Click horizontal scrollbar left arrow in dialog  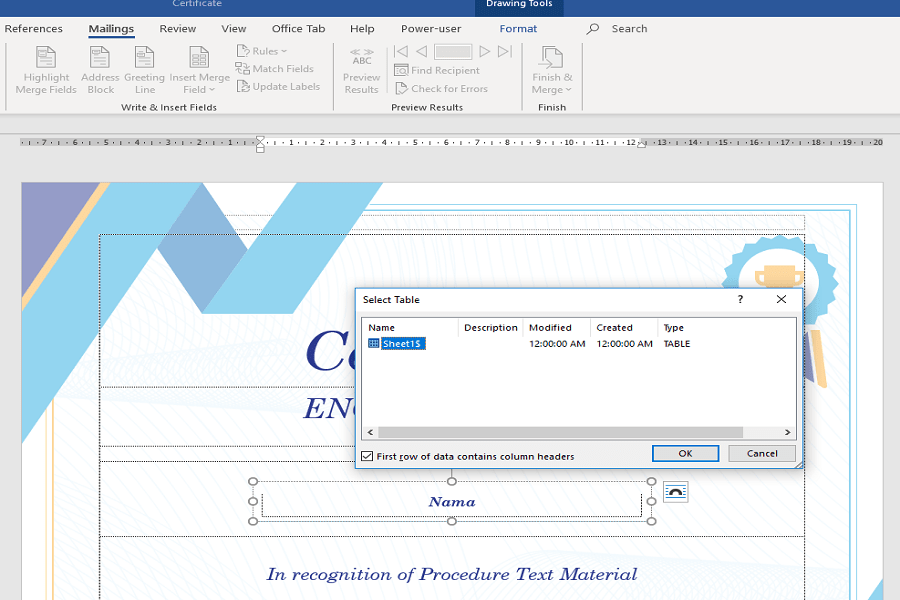coord(370,432)
